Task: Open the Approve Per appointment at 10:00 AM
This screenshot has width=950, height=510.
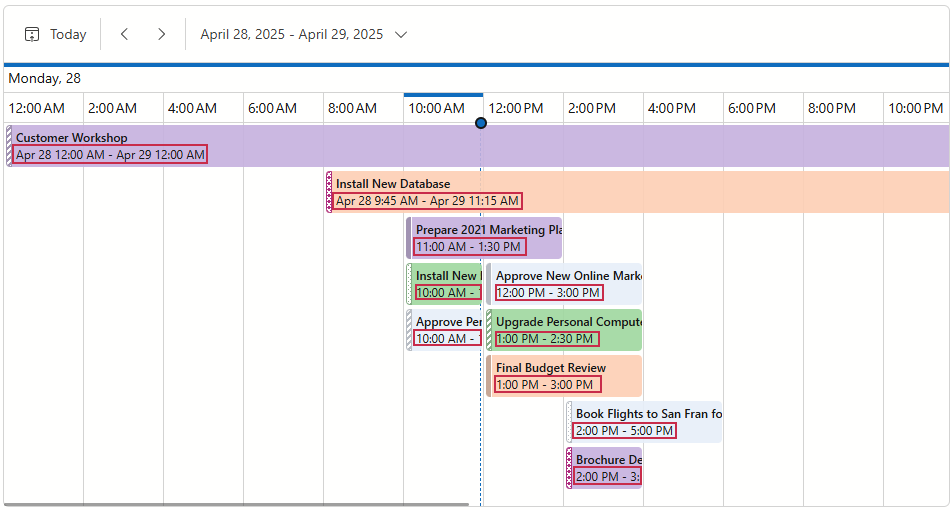Action: tap(444, 330)
